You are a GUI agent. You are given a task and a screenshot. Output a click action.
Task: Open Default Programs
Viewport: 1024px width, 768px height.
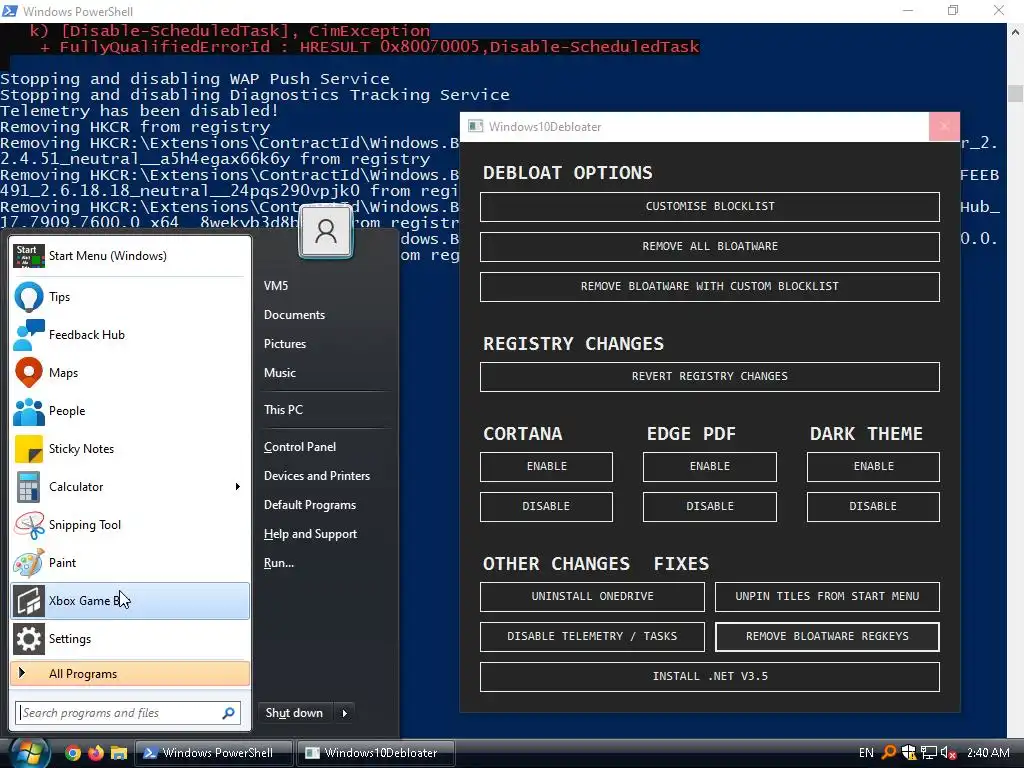click(310, 505)
